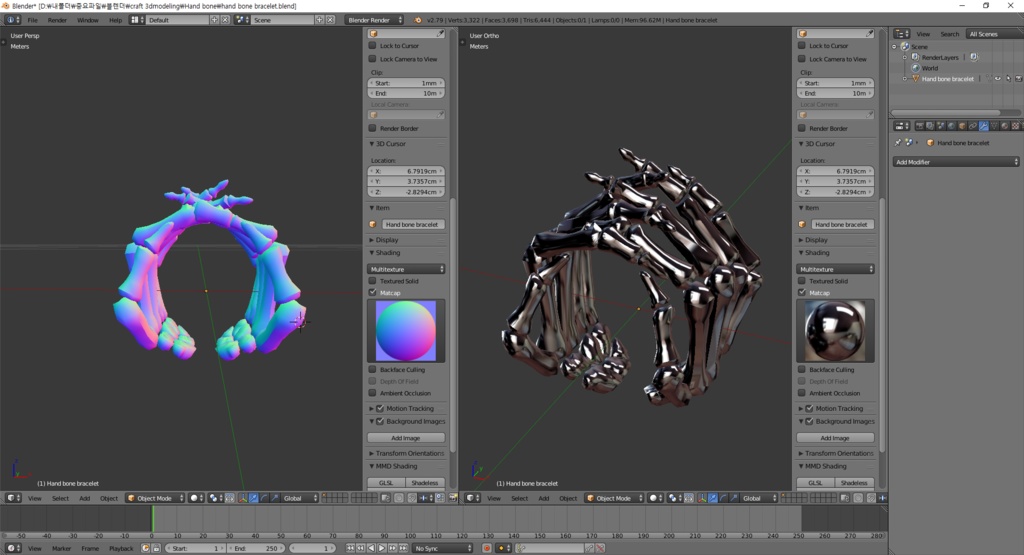1024x555 pixels.
Task: Toggle the 3D manipulator icon in left viewport
Action: pos(243,498)
